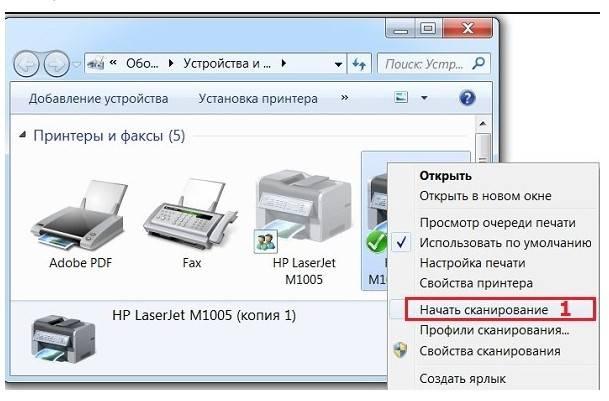
Task: Choose Профили сканирования...
Action: (494, 330)
